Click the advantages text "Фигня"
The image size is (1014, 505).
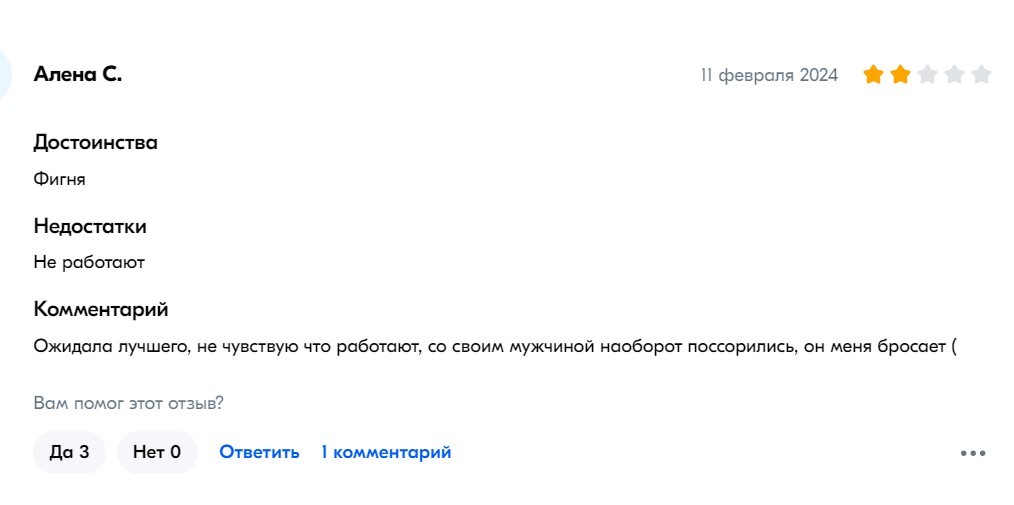tap(60, 180)
